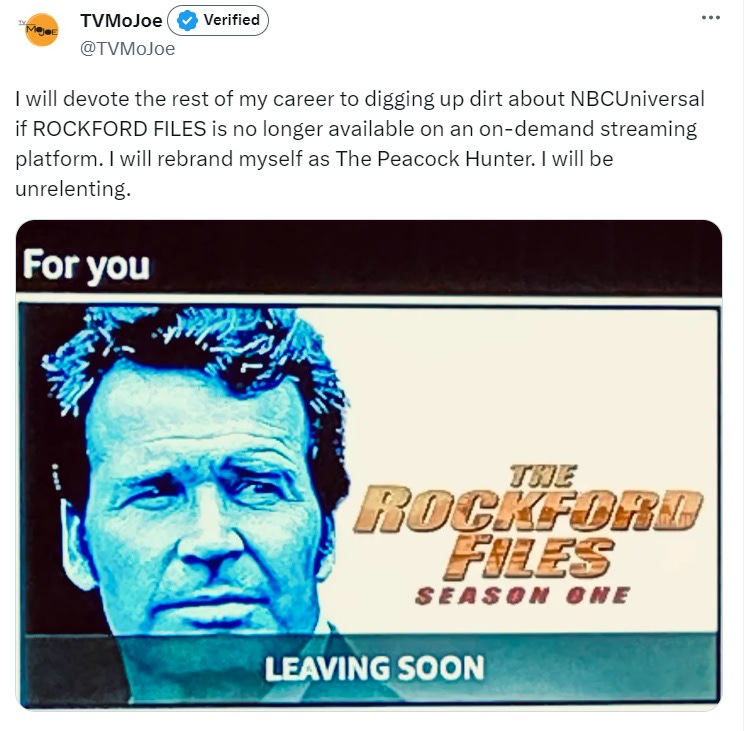The width and height of the screenshot is (747, 731).
Task: Click the TVMoJoe orange profile avatar
Action: 41,30
